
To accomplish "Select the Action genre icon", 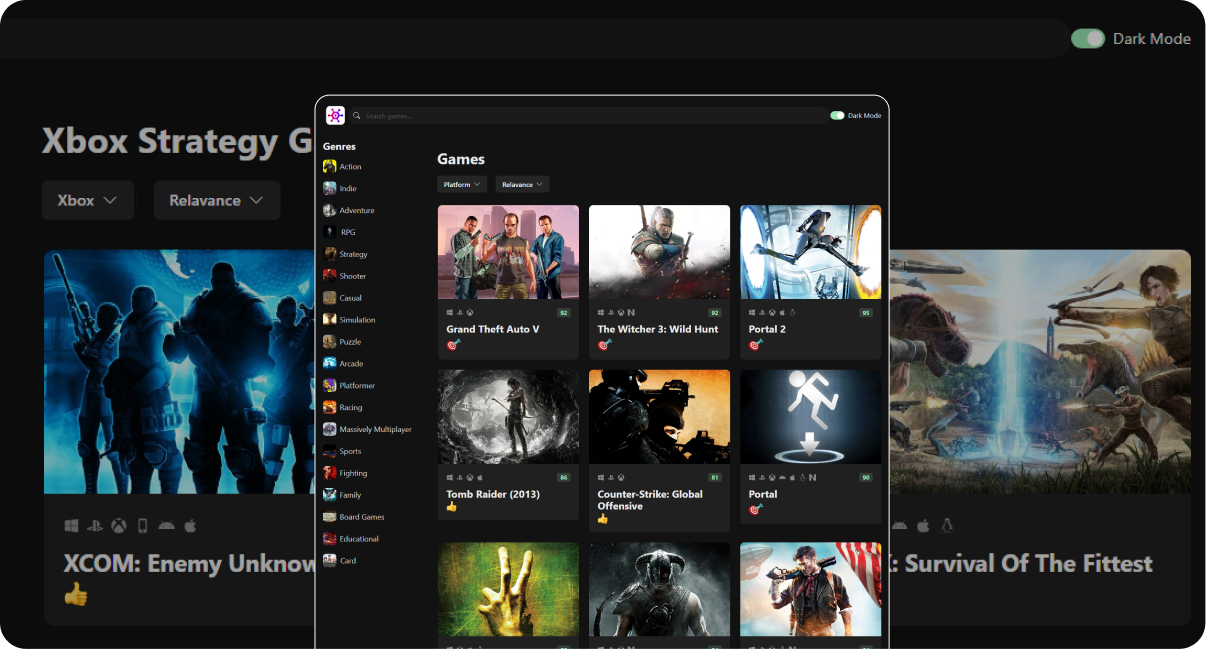I will 330,167.
